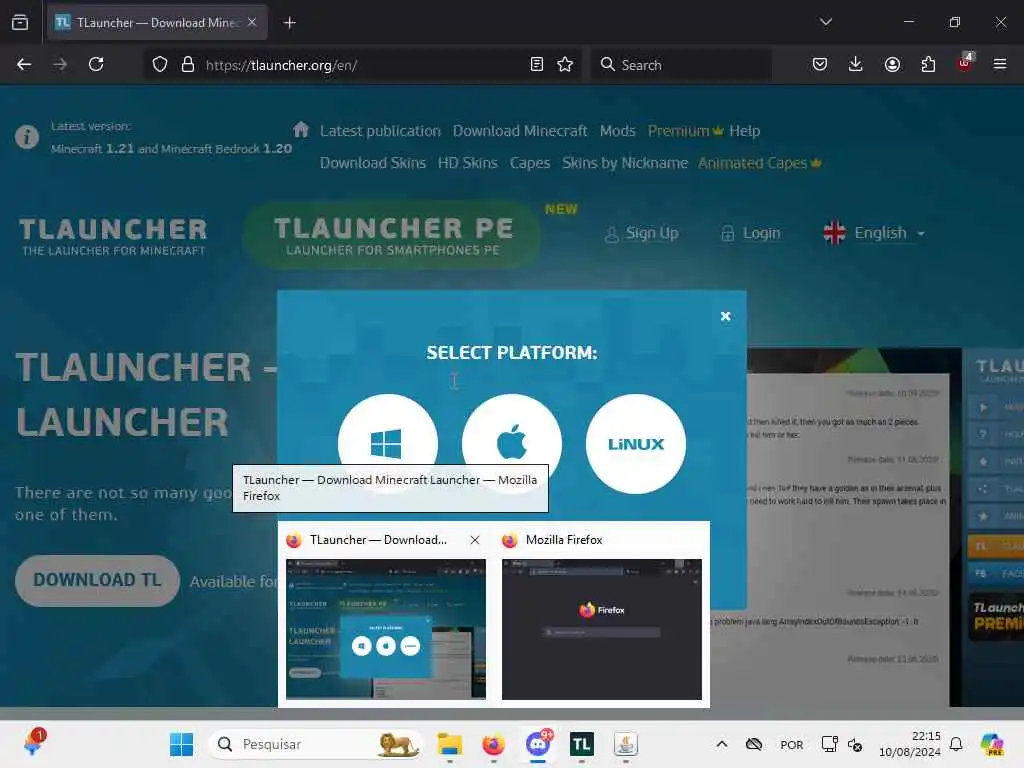Switch to TLauncher browser tab
1024x768 pixels.
(x=158, y=22)
